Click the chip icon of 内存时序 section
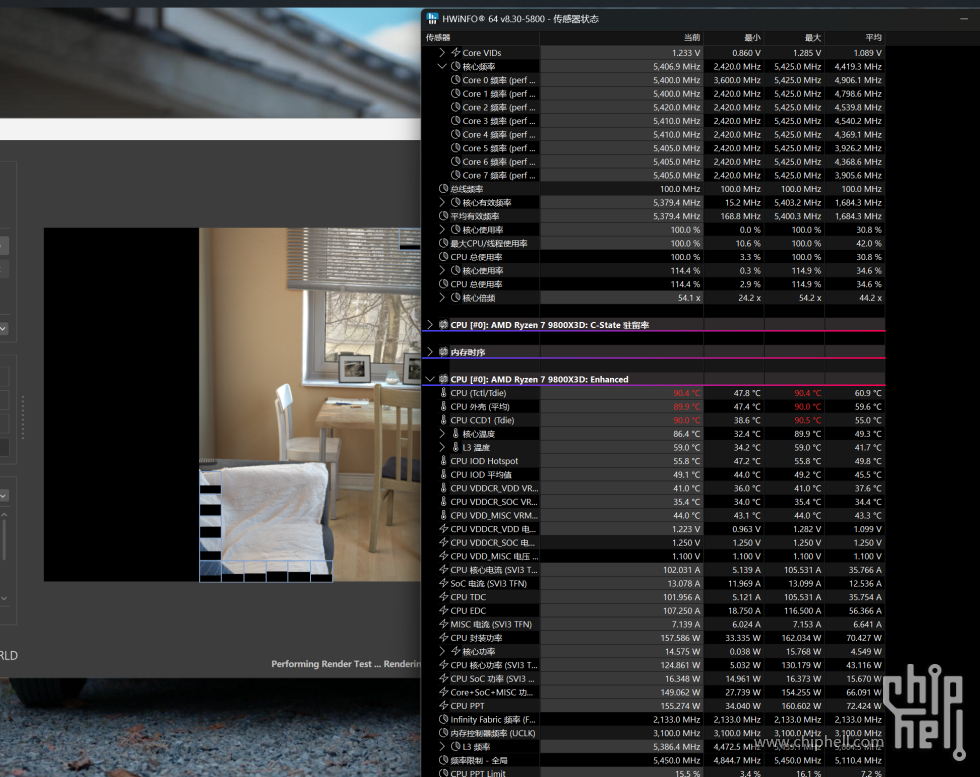Image resolution: width=980 pixels, height=777 pixels. coord(443,352)
